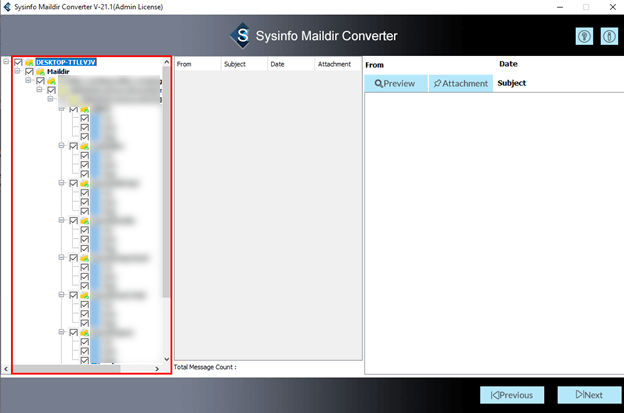The image size is (624, 413).
Task: Open the Help question-mark icon
Action: point(584,37)
